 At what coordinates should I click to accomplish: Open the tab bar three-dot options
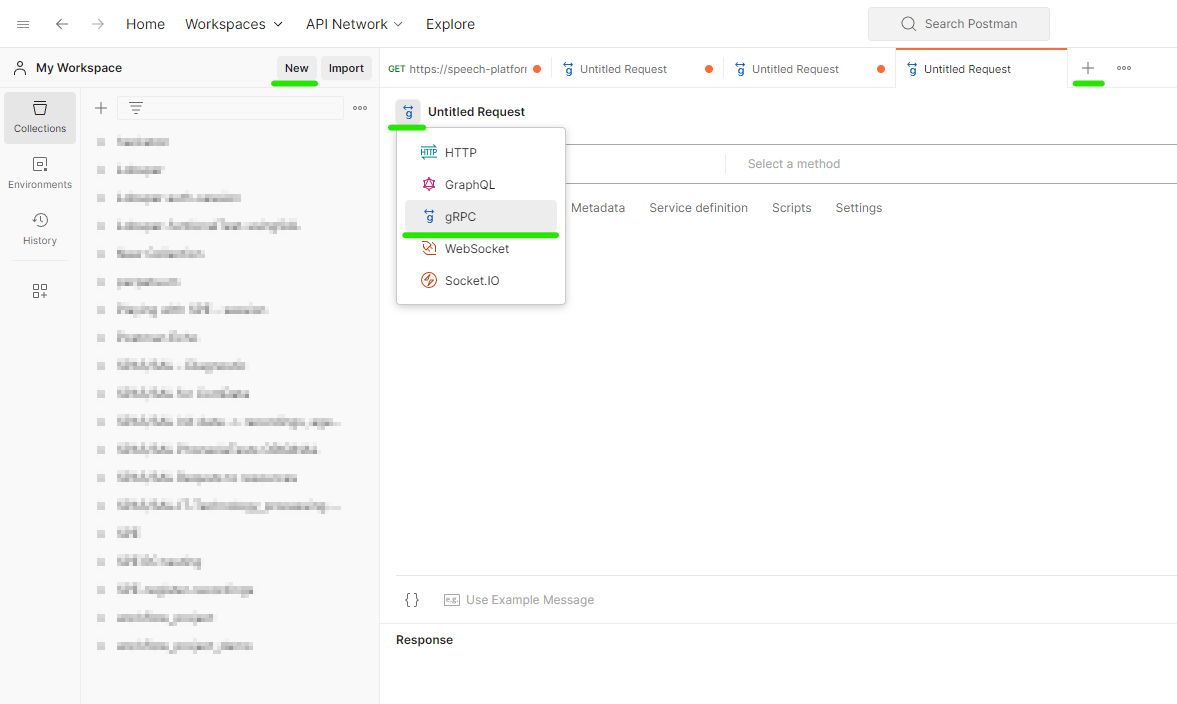point(1124,68)
